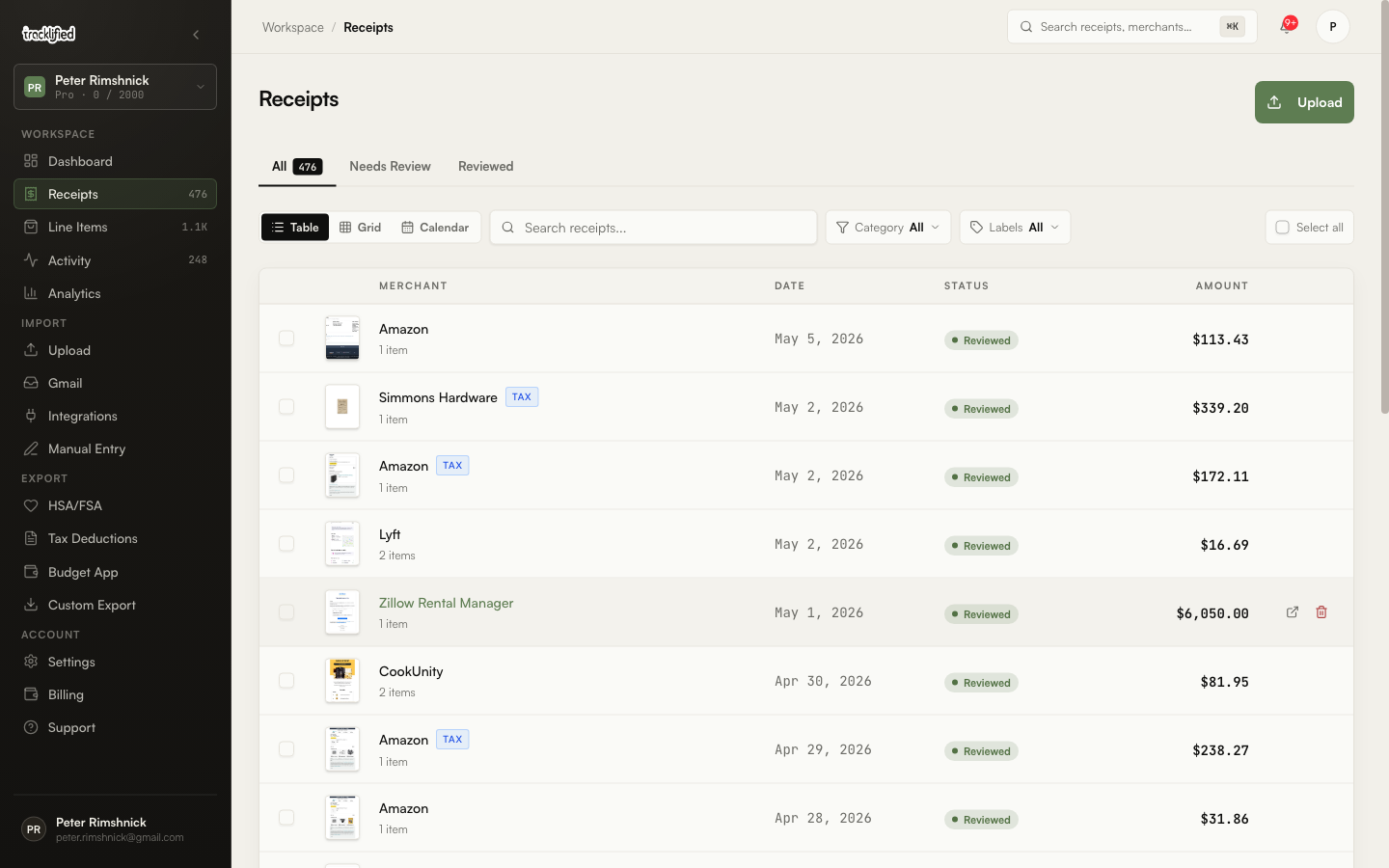Click the $6,050.00 amount
The height and width of the screenshot is (868, 1389).
(1212, 613)
